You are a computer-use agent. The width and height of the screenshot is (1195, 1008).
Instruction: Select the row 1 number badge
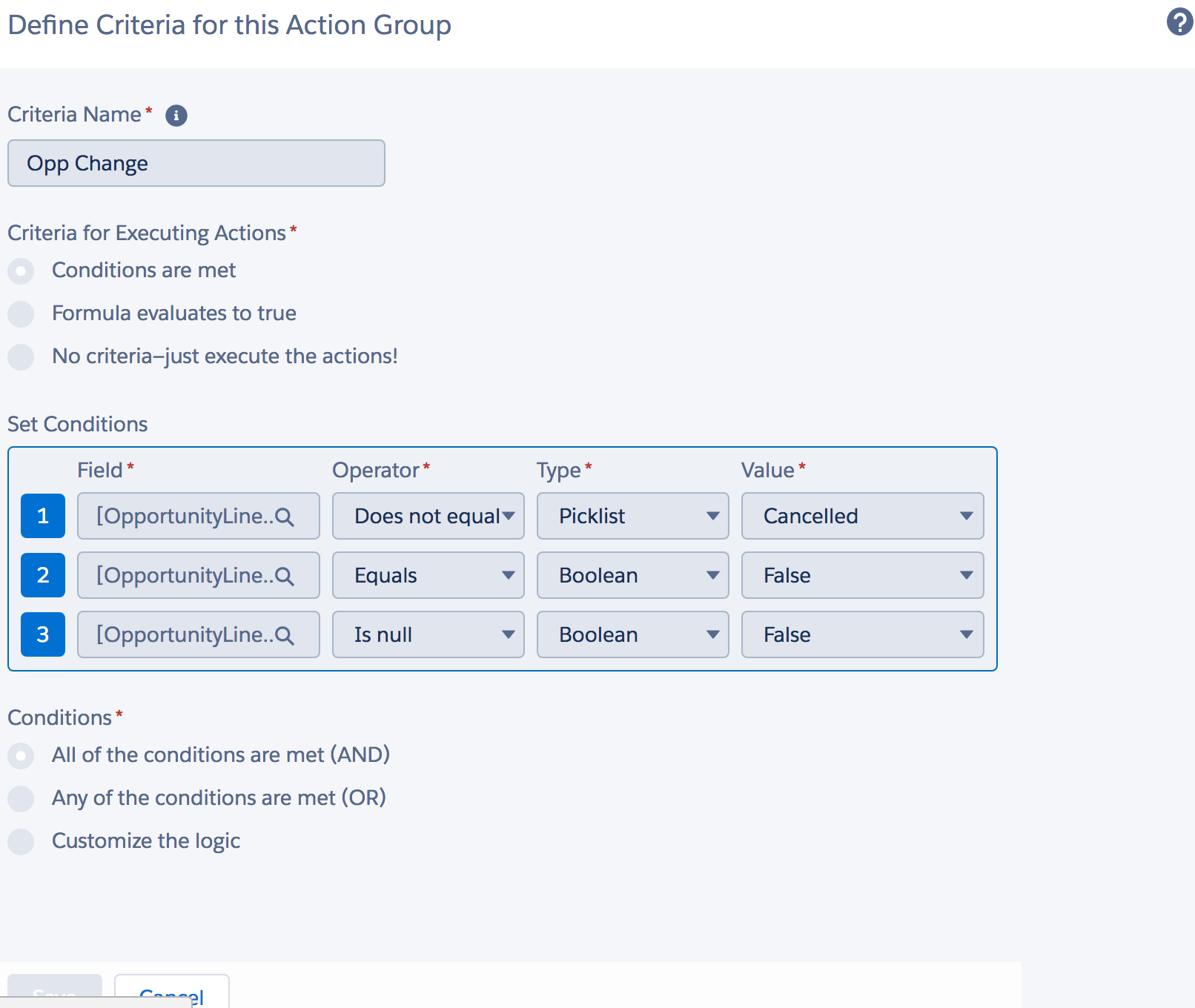click(43, 516)
